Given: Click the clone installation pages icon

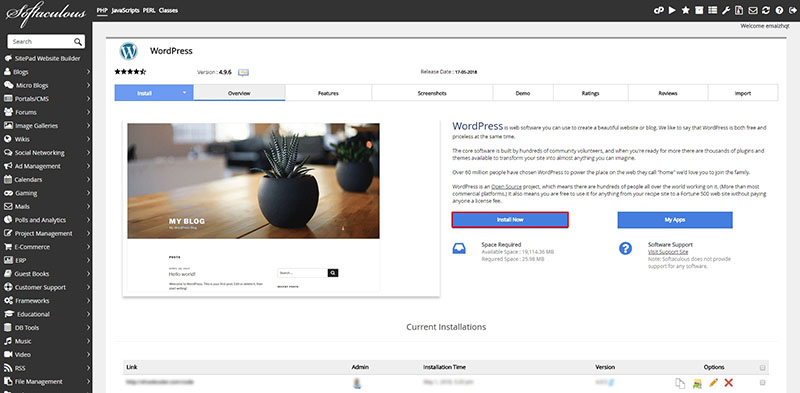Looking at the screenshot, I should 680,383.
